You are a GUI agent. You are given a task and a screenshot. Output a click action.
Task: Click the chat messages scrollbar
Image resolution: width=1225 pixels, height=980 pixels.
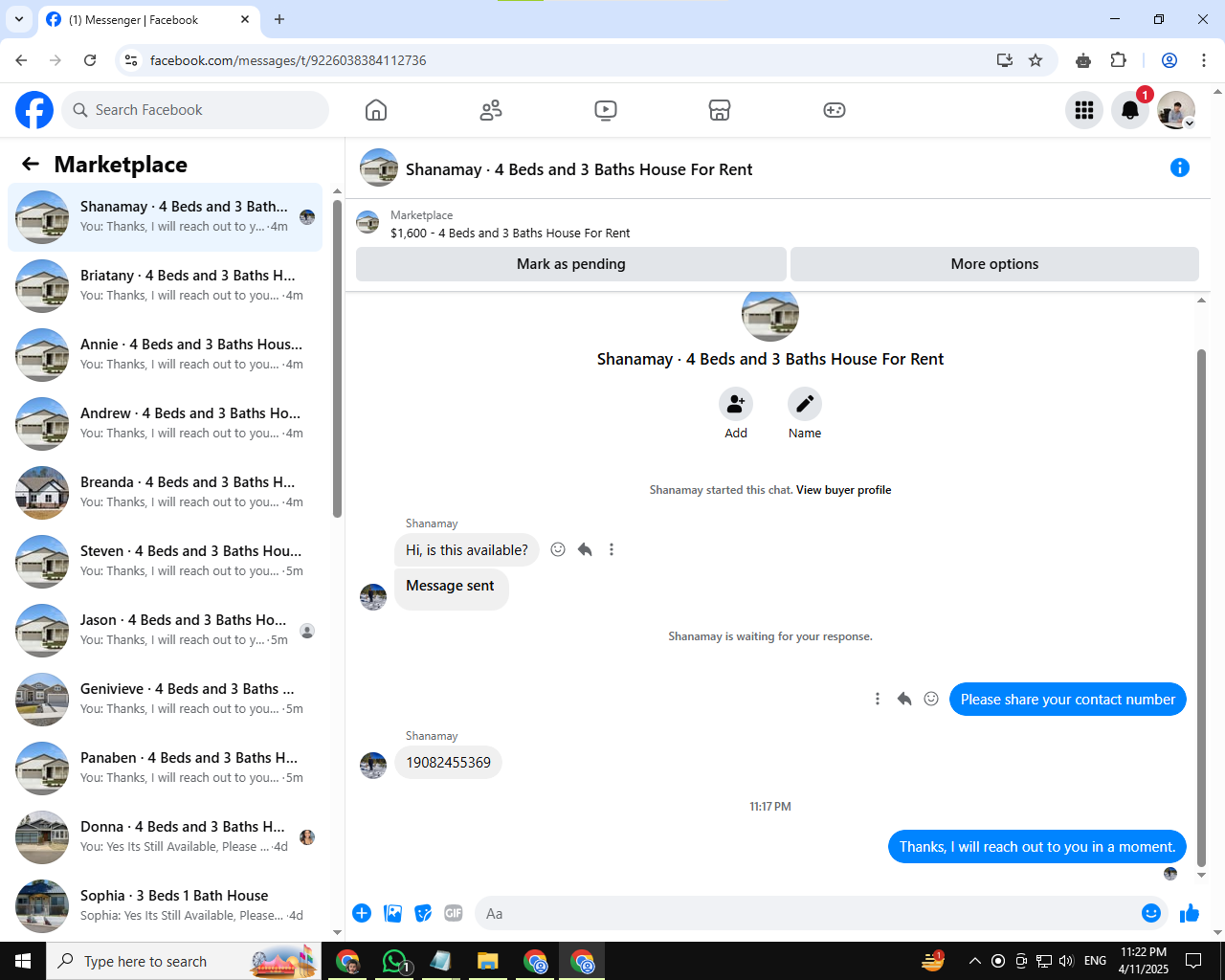click(x=1201, y=608)
